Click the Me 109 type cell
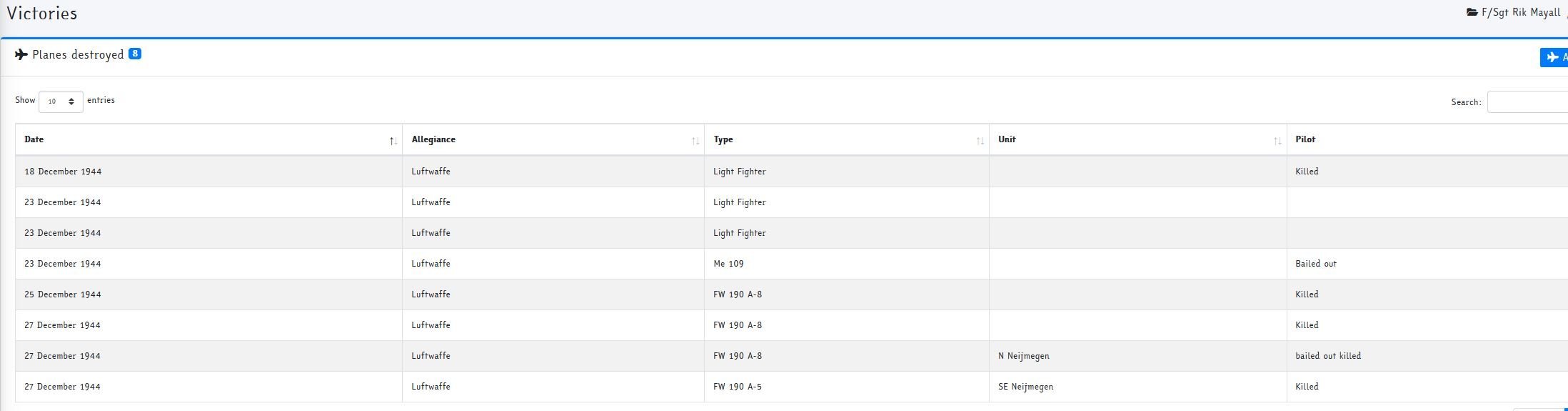Screen dimensions: 1568x411 click(x=728, y=264)
